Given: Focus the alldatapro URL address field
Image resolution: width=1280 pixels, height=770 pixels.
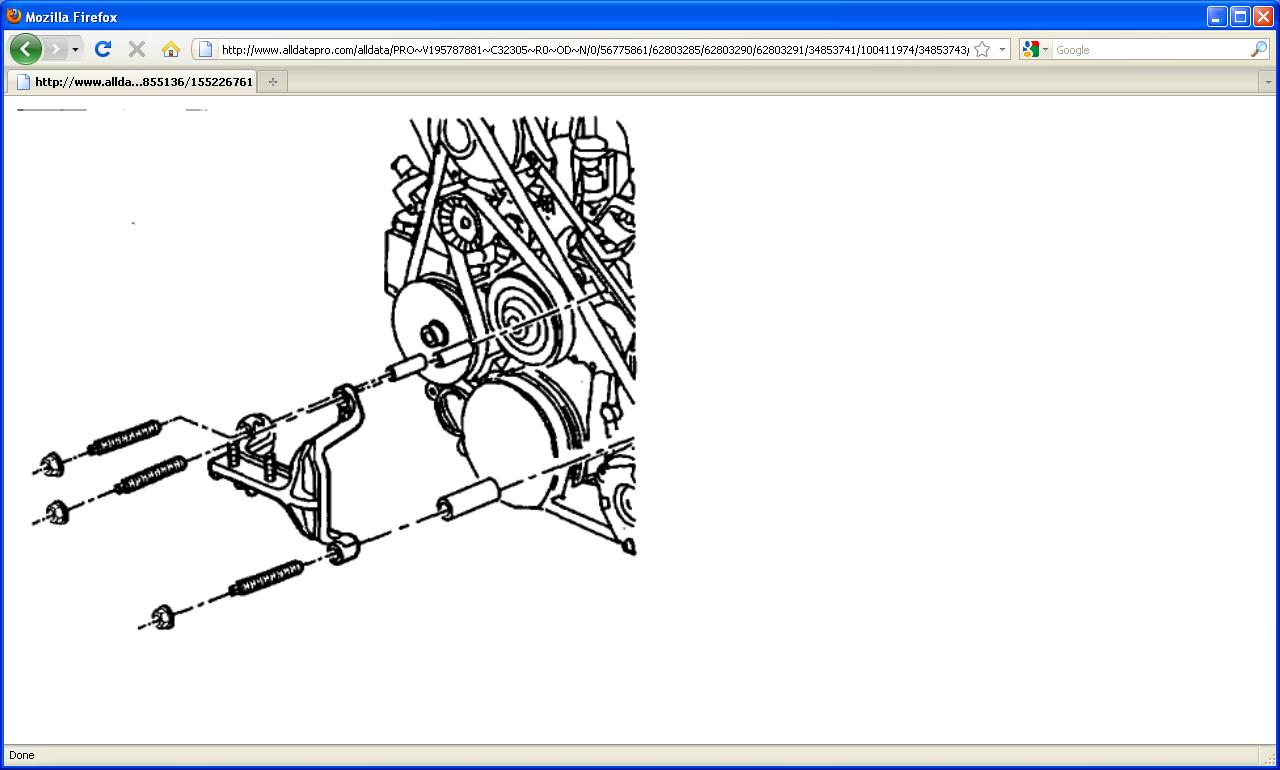Looking at the screenshot, I should [x=594, y=49].
